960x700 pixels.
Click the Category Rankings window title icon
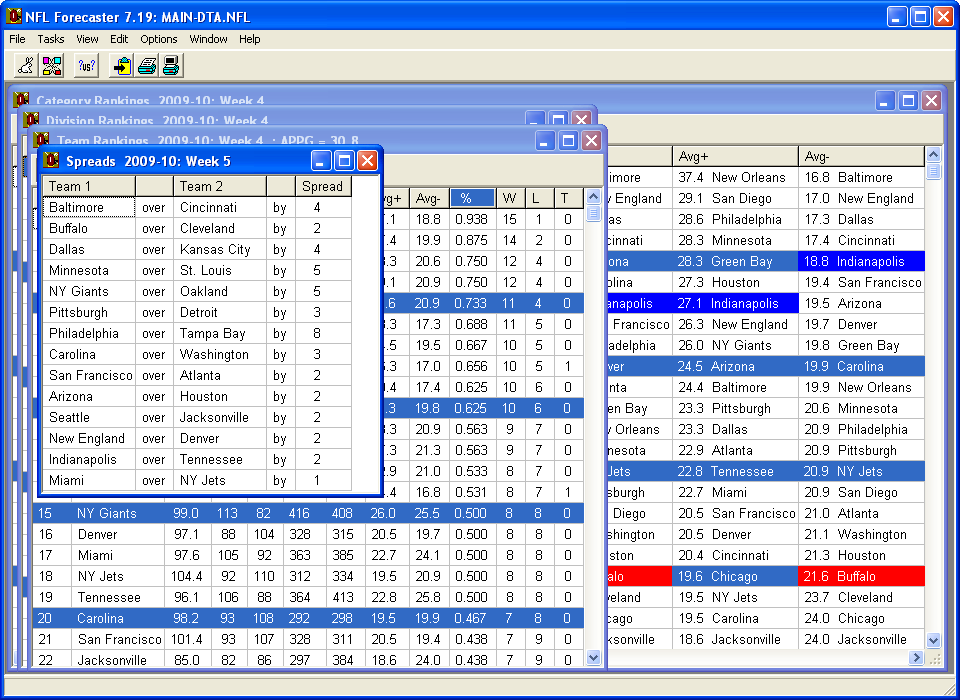tap(21, 99)
